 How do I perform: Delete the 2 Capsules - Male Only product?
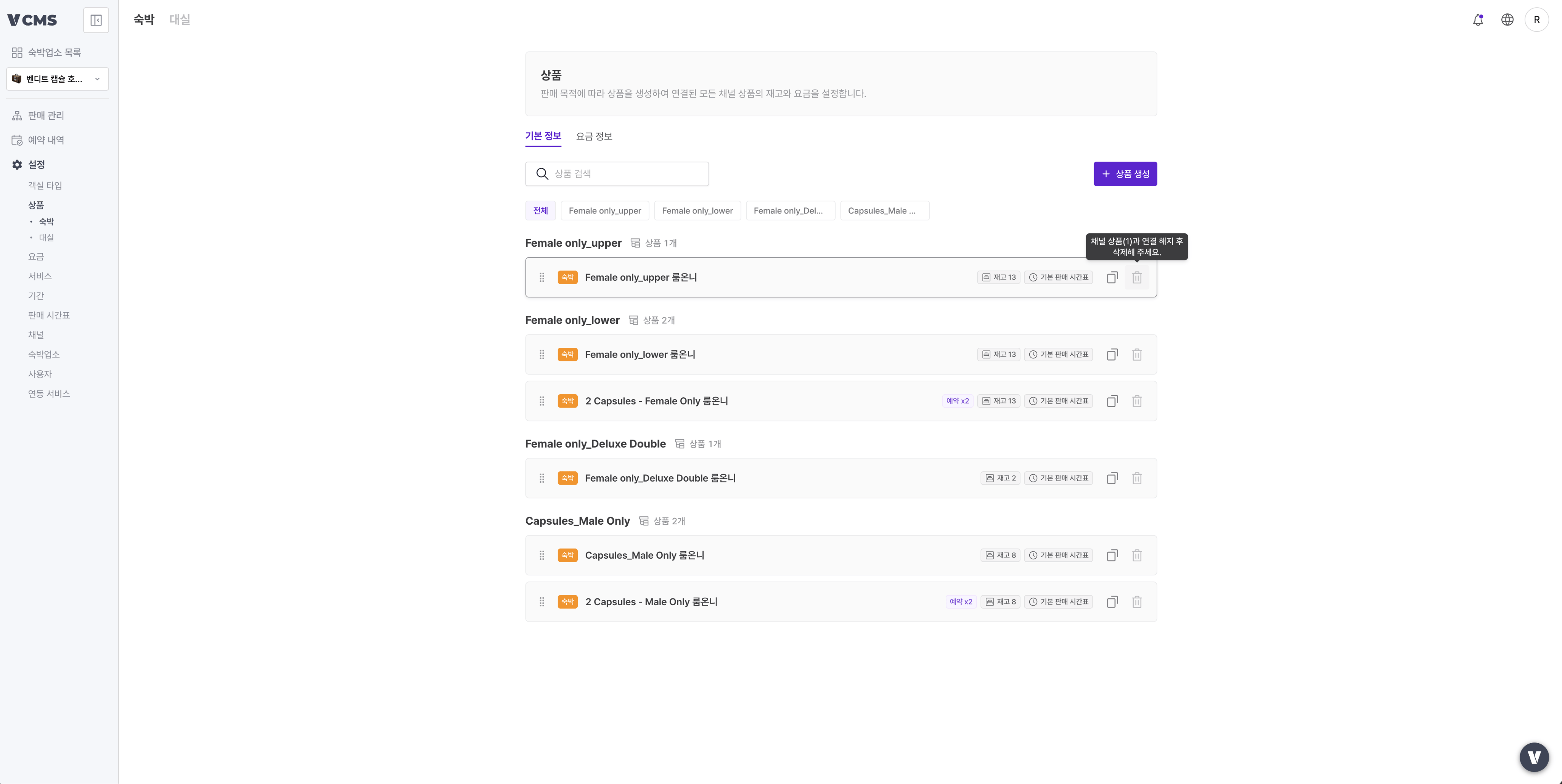(x=1137, y=602)
